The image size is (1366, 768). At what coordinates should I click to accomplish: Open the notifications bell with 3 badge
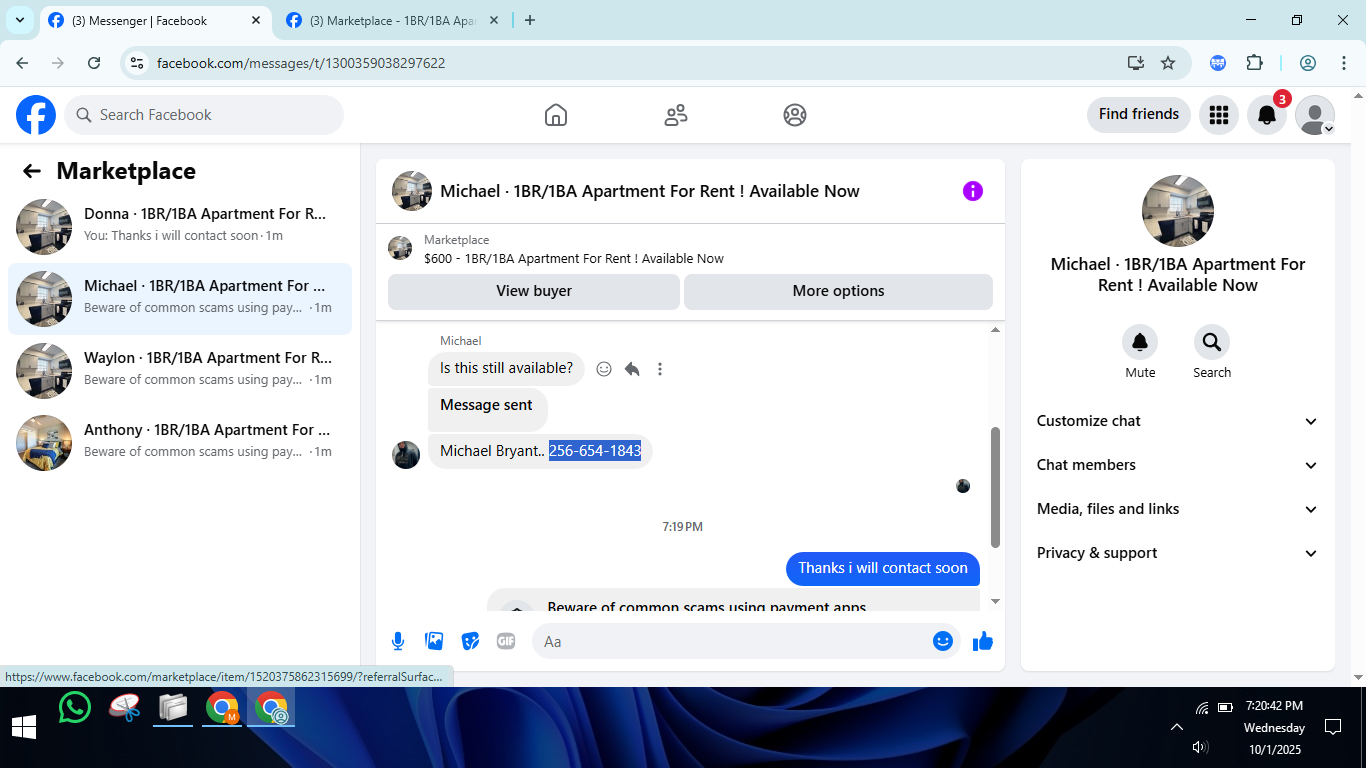1267,115
